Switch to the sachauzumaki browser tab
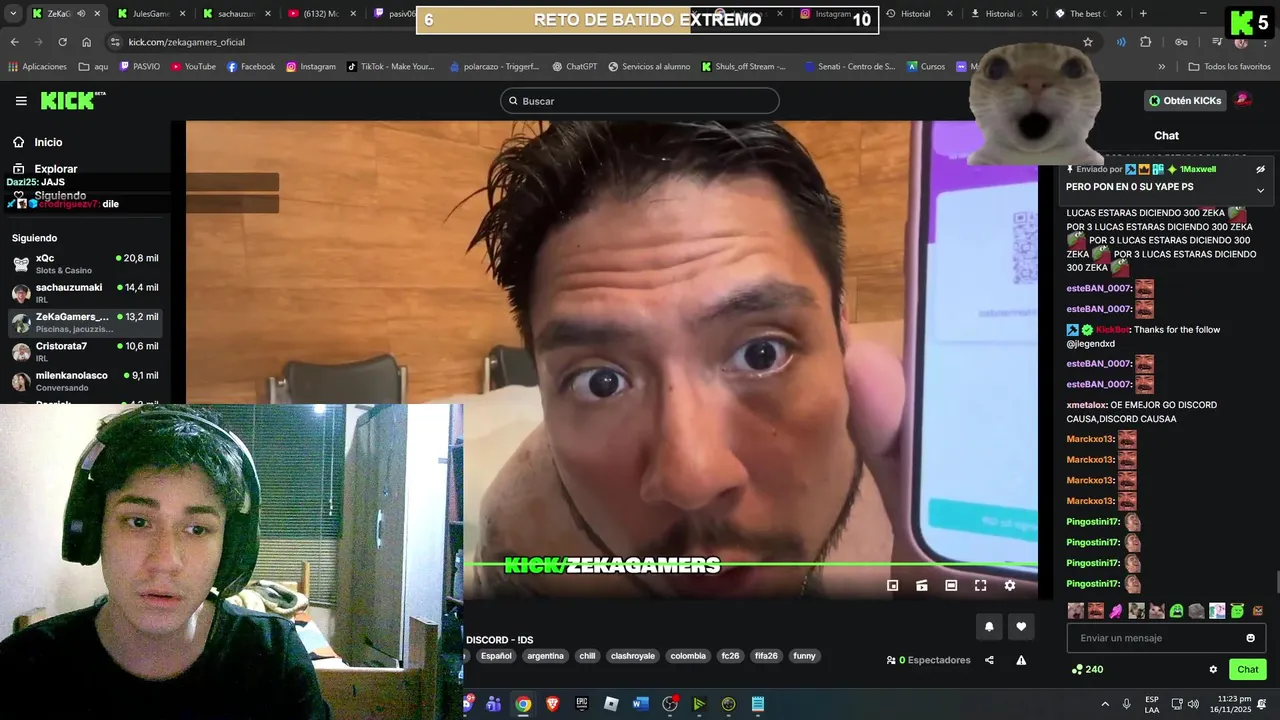 [235, 14]
